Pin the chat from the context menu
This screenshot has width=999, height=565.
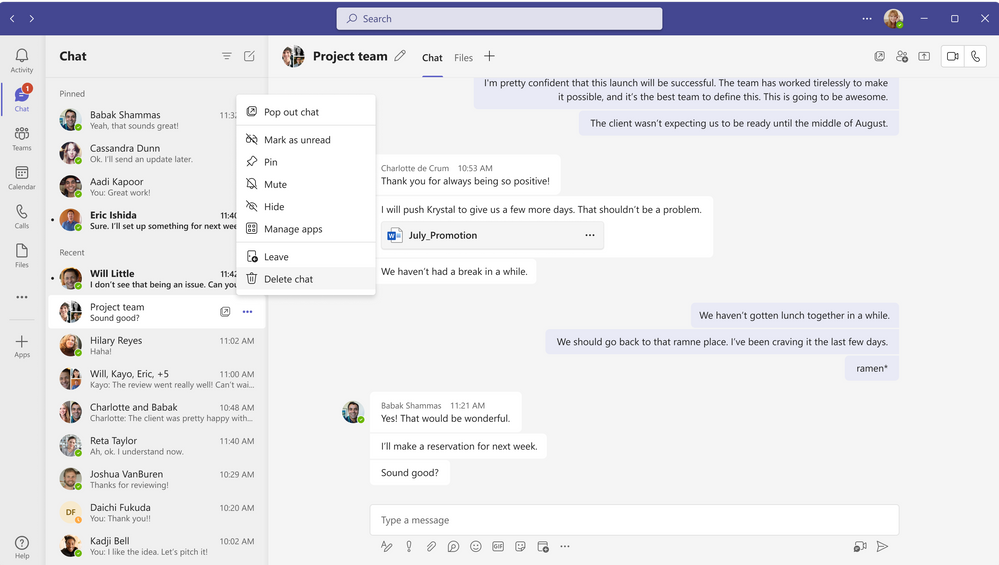click(270, 162)
